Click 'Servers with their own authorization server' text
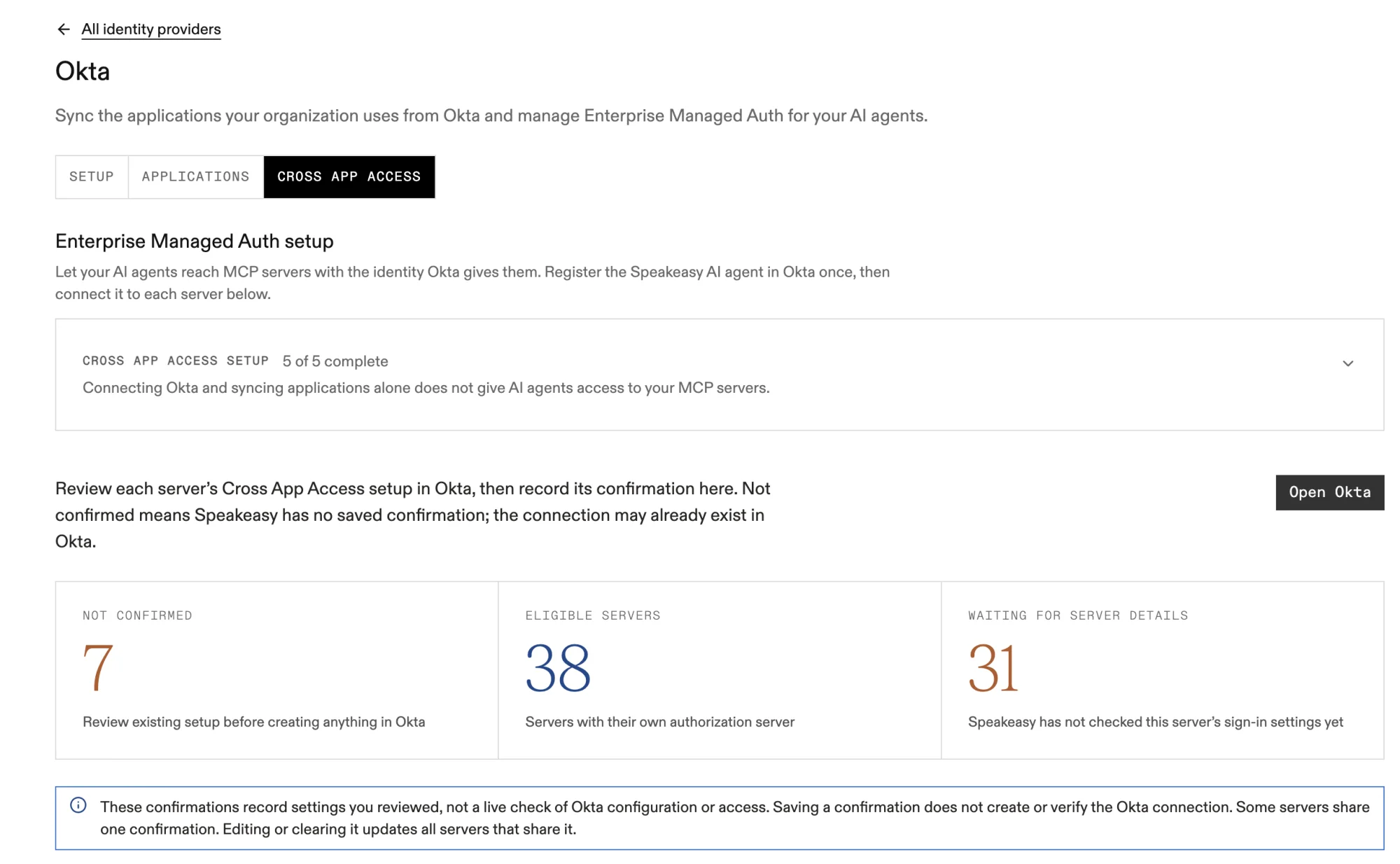This screenshot has width=1400, height=864. coord(660,722)
